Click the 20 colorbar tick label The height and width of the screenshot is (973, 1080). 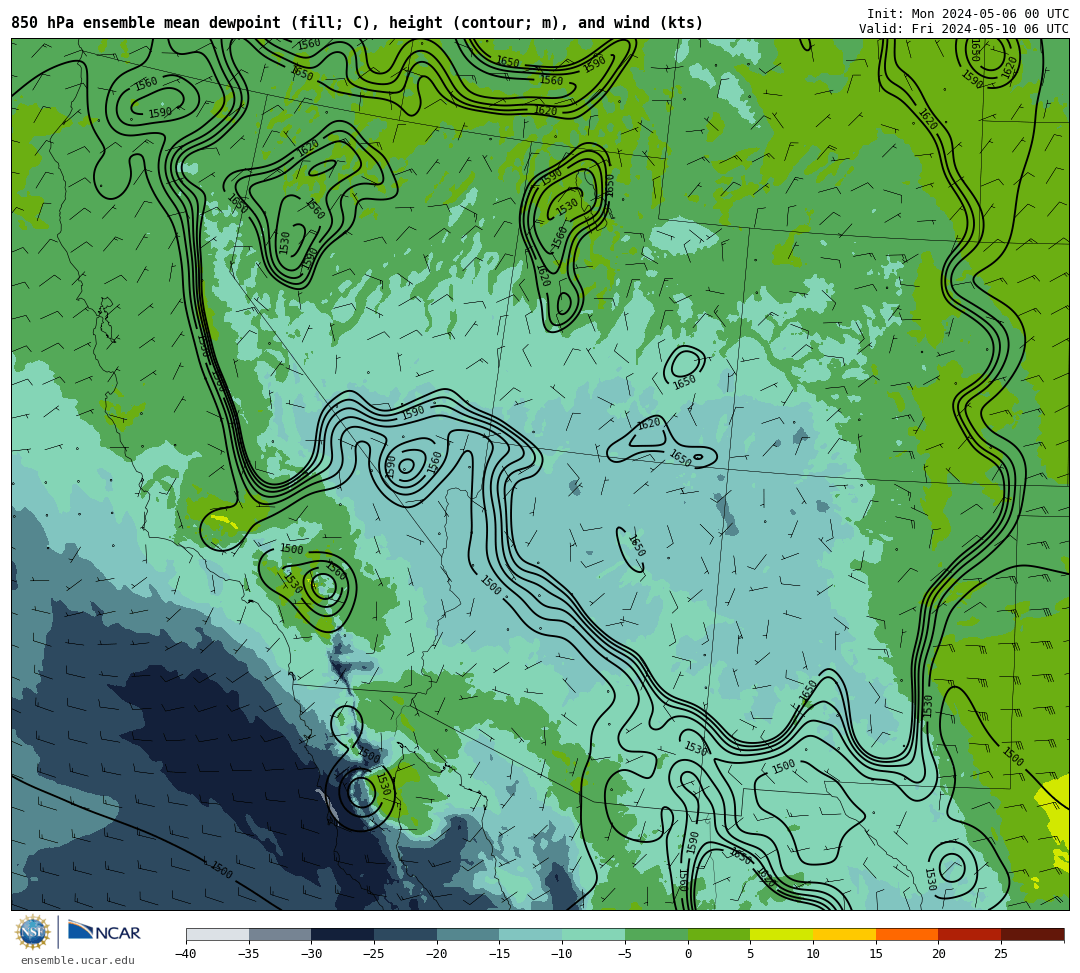(x=938, y=954)
